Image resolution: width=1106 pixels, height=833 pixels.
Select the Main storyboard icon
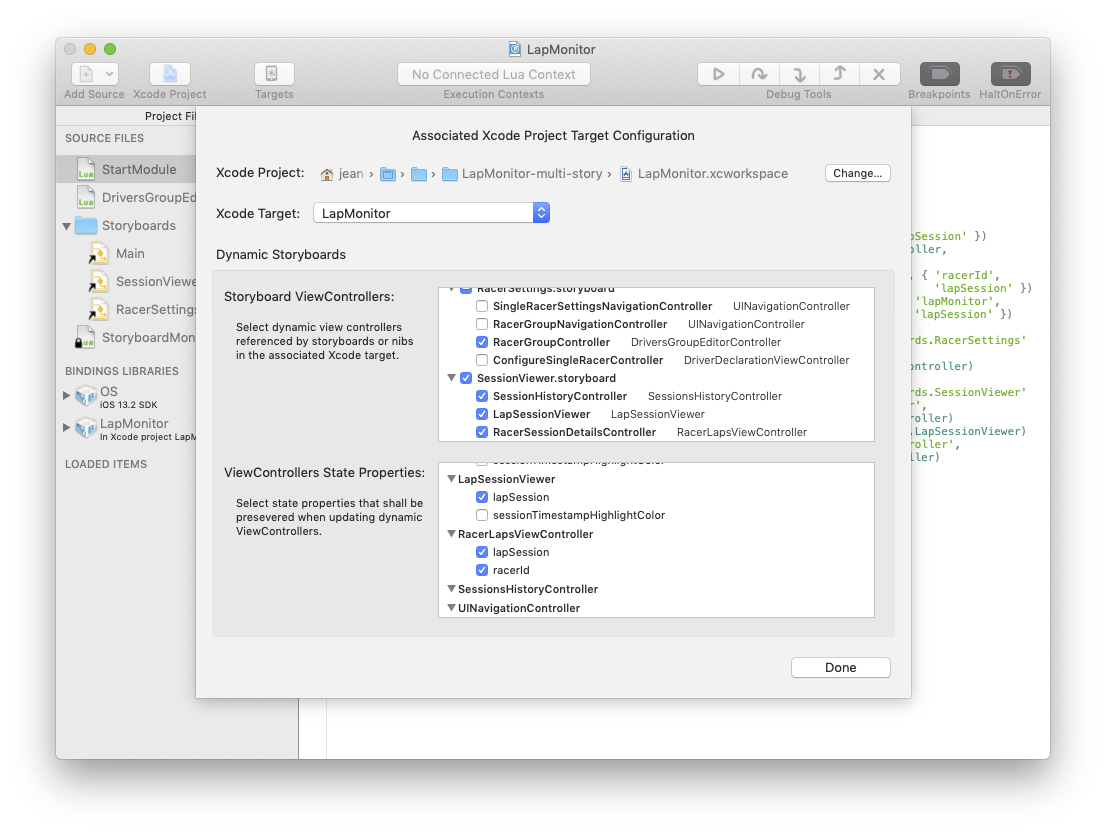pos(98,254)
